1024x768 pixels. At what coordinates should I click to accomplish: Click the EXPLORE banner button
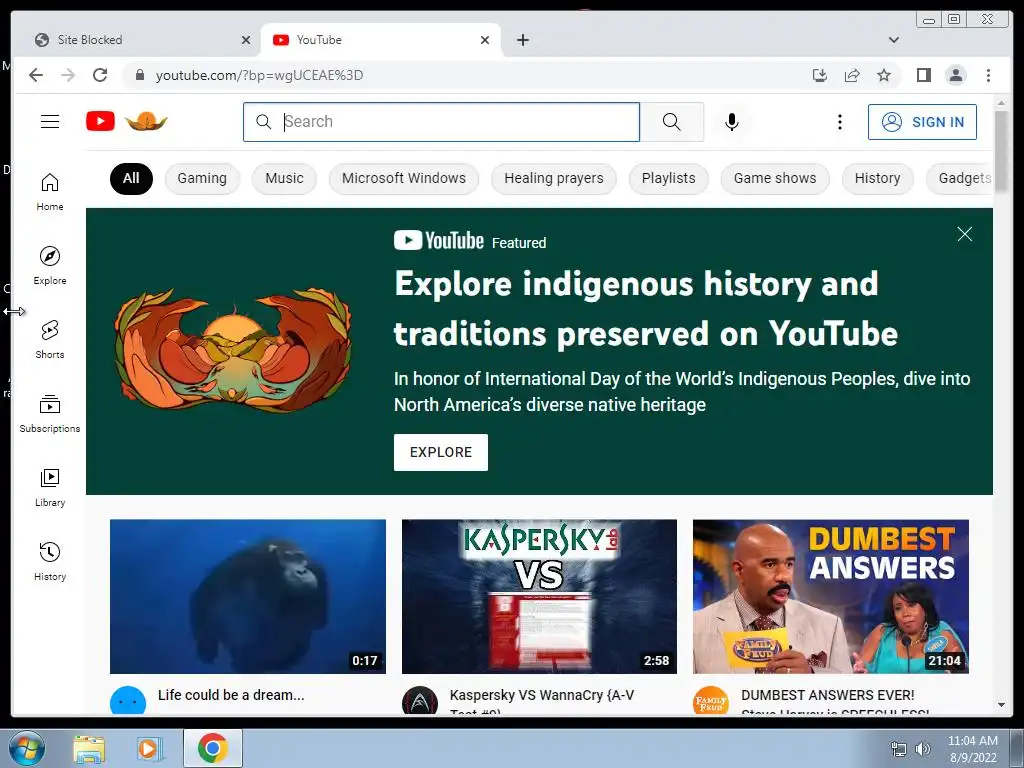pyautogui.click(x=441, y=452)
